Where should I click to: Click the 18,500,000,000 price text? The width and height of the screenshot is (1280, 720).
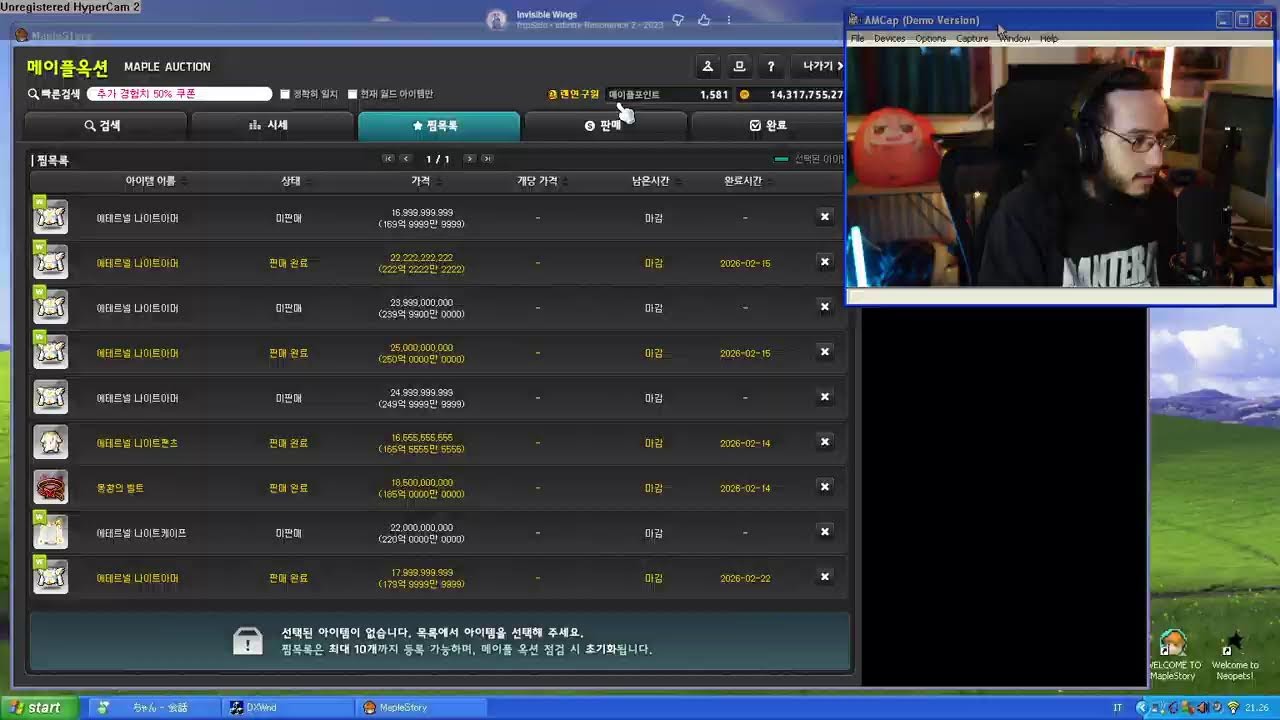pos(421,482)
